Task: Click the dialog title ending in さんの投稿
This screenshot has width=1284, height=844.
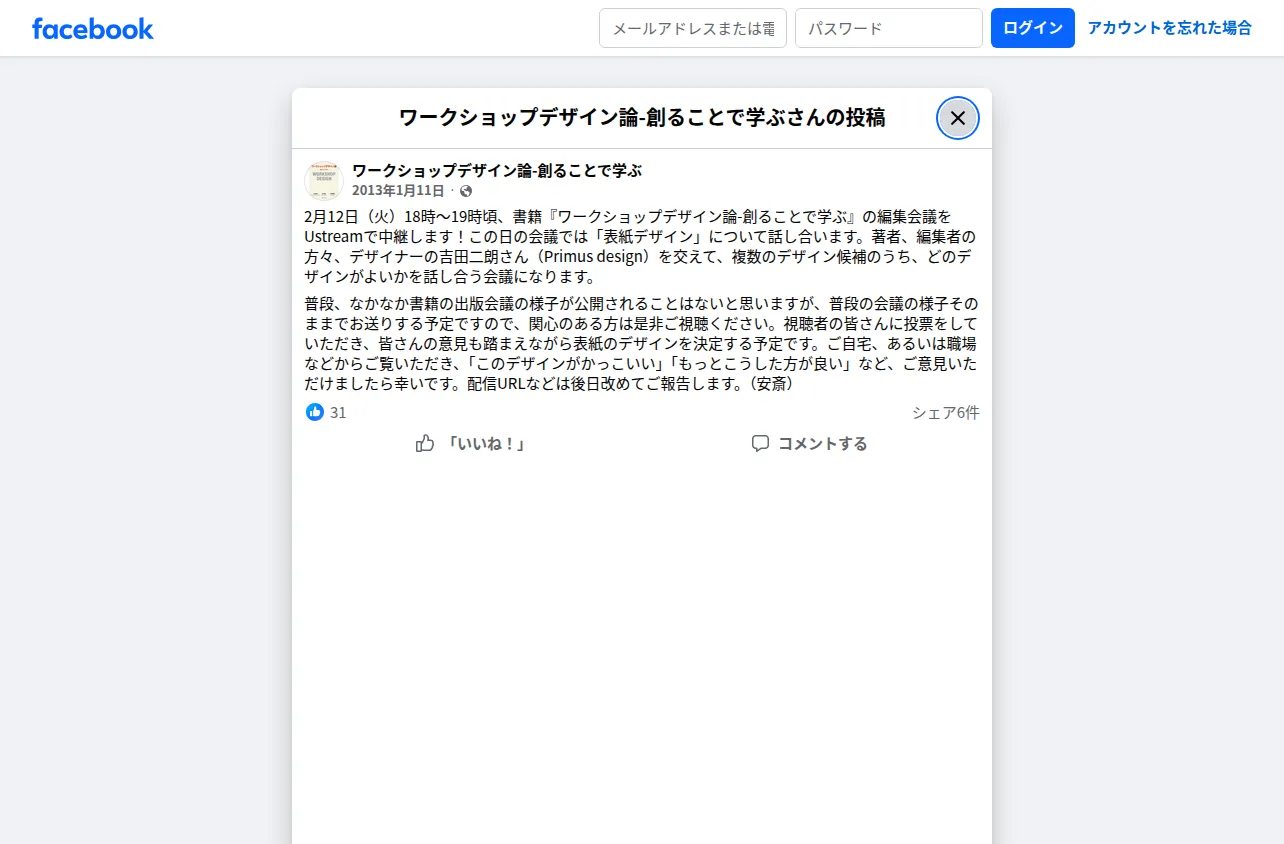Action: [x=642, y=118]
